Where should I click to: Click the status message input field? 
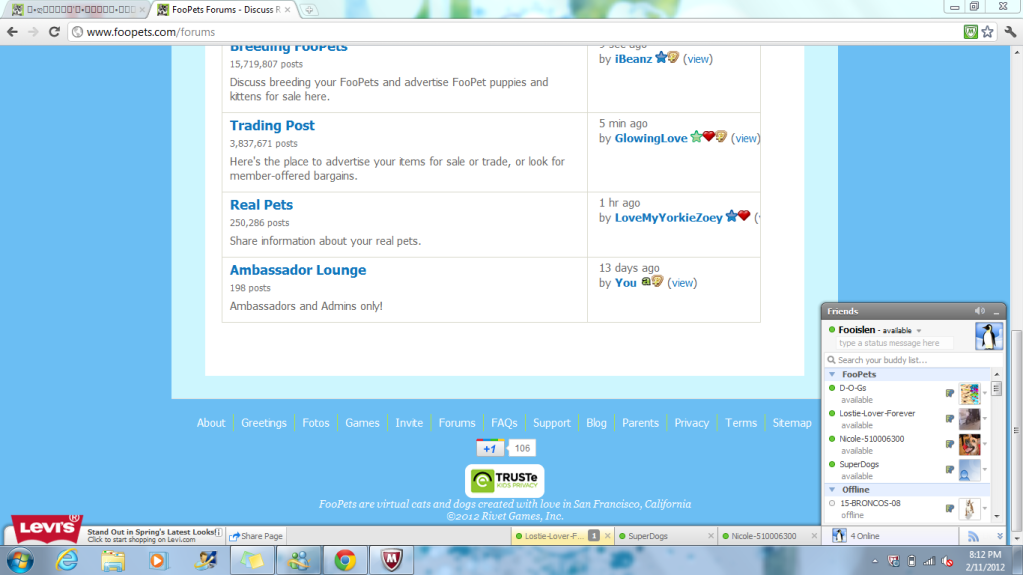tap(895, 343)
